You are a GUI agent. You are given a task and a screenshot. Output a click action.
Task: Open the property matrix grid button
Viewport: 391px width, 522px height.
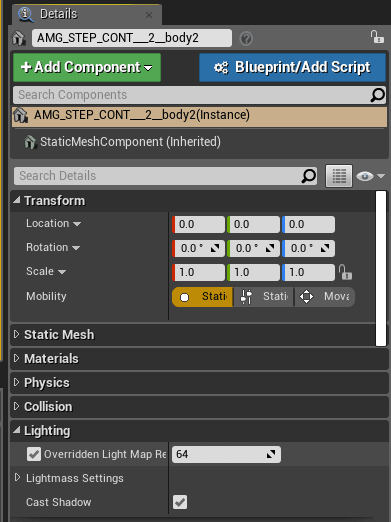tap(339, 176)
